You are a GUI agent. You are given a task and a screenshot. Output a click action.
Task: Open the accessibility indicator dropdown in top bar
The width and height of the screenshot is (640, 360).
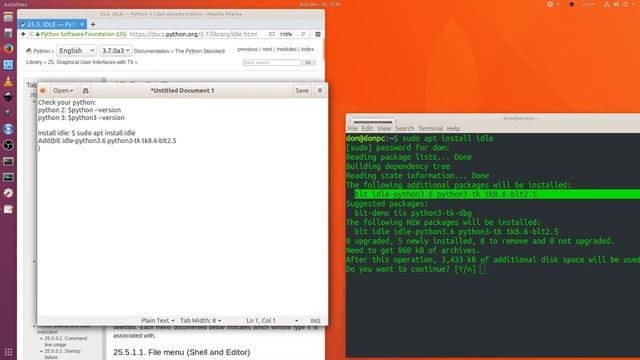tap(553, 4)
